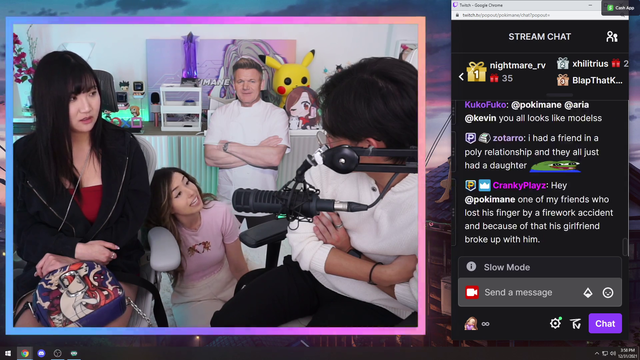The width and height of the screenshot is (640, 360).
Task: Click the chat window scrollbar thumb
Action: click(x=625, y=247)
